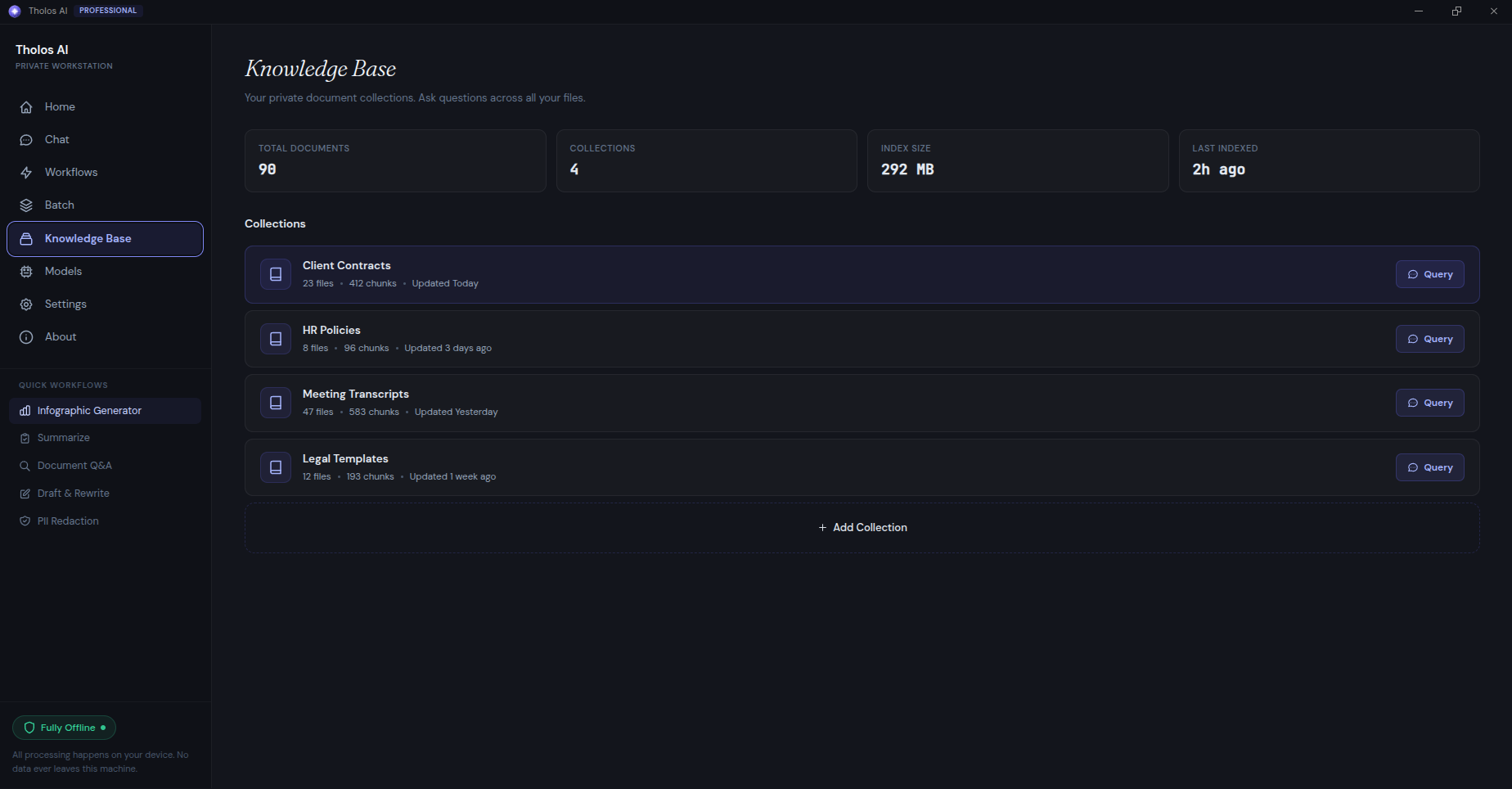Click the Knowledge Base page heading
Image resolution: width=1512 pixels, height=789 pixels.
[x=321, y=69]
